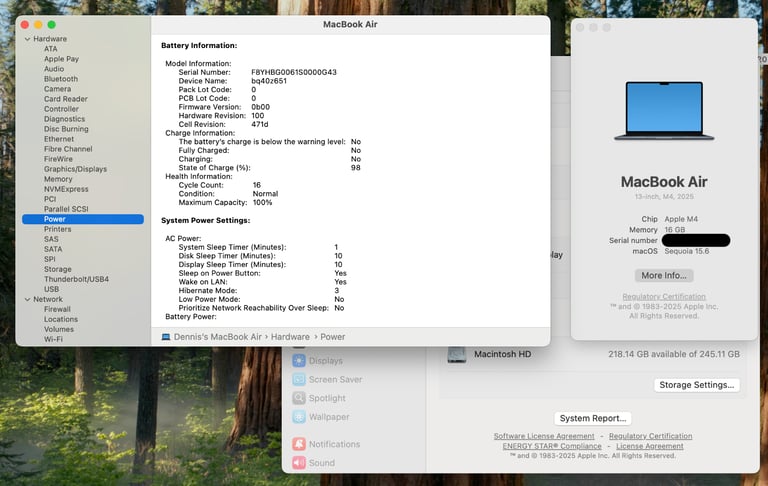
Task: Select Memory in the Hardware list
Action: point(58,179)
